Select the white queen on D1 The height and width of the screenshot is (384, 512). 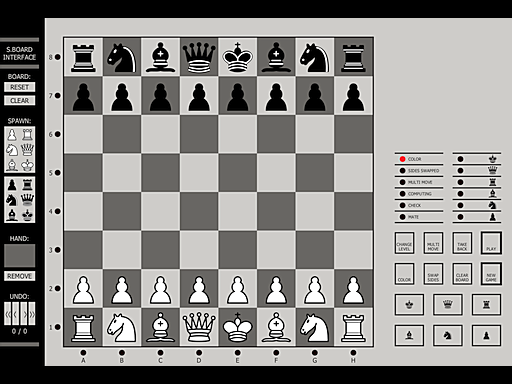[x=199, y=327]
